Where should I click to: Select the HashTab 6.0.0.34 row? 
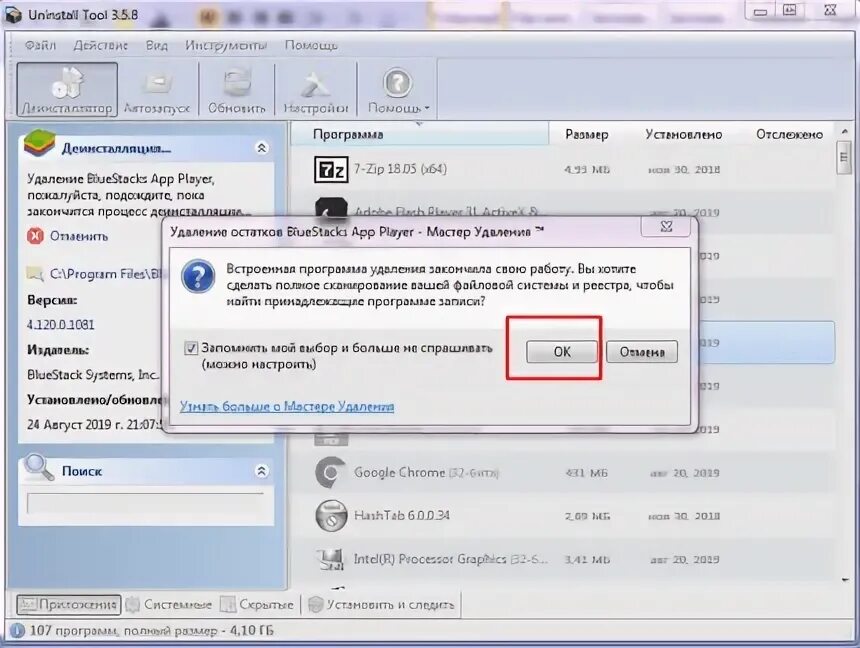point(562,516)
